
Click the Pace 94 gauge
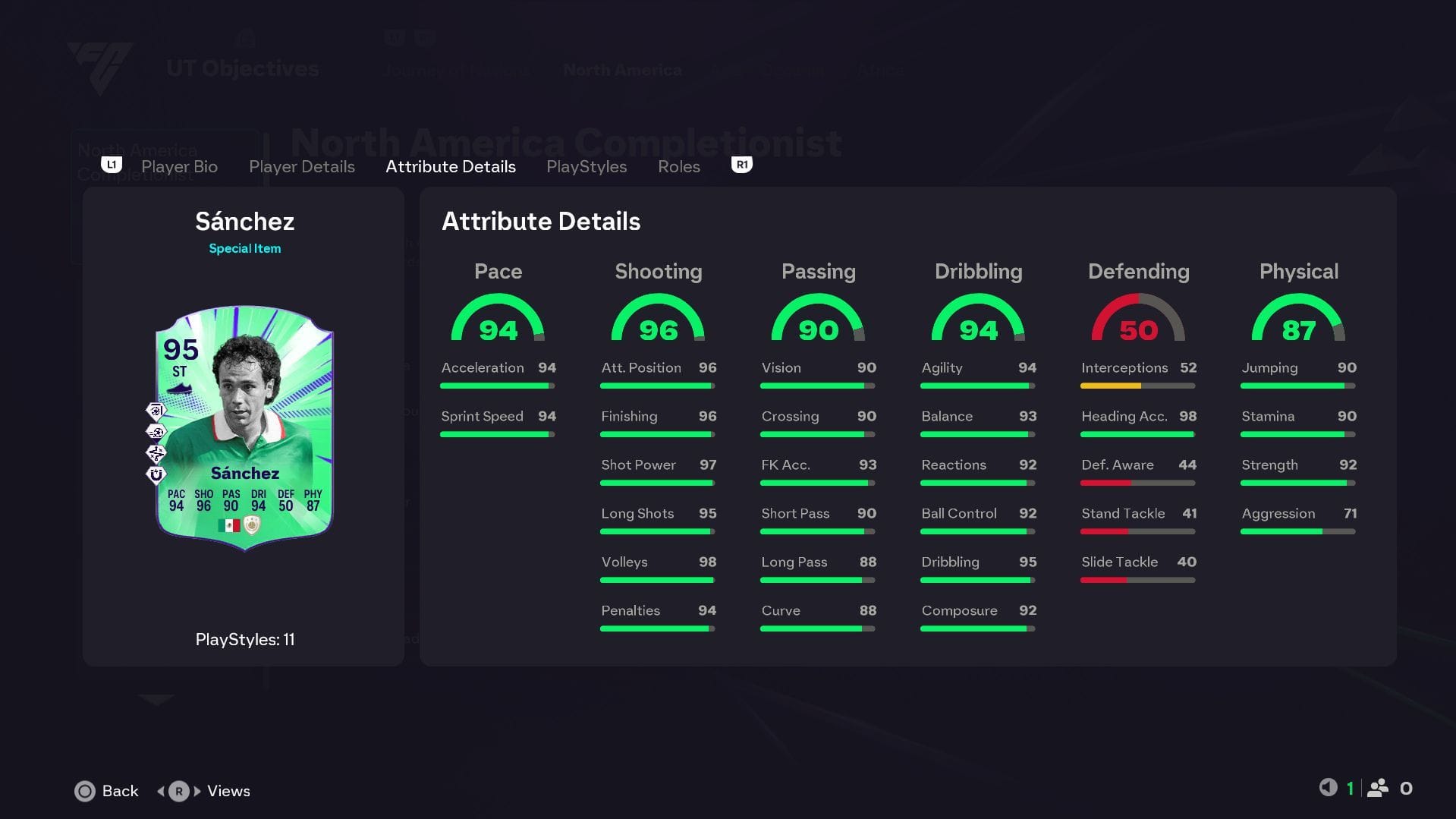[x=498, y=317]
